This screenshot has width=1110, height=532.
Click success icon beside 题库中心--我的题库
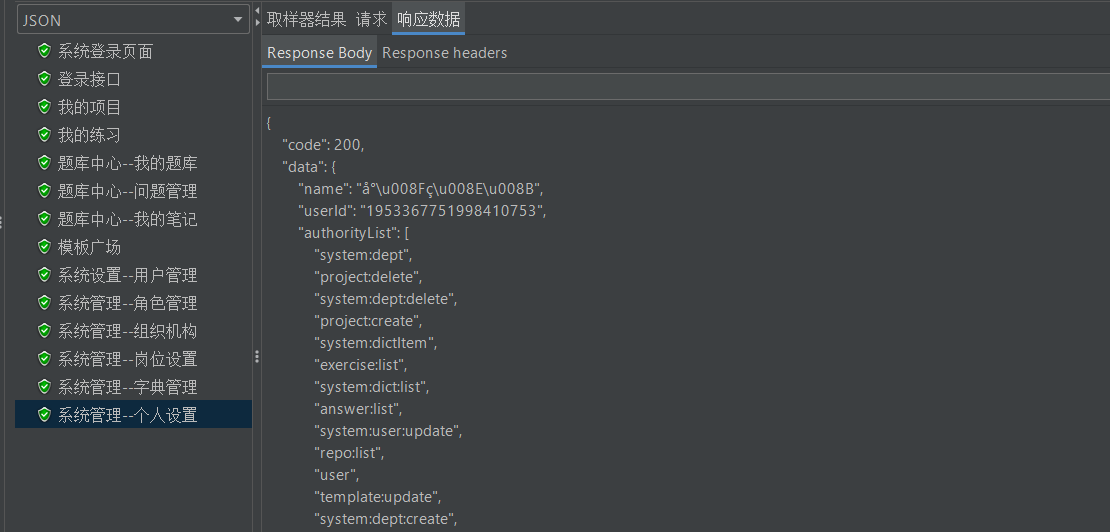click(45, 163)
